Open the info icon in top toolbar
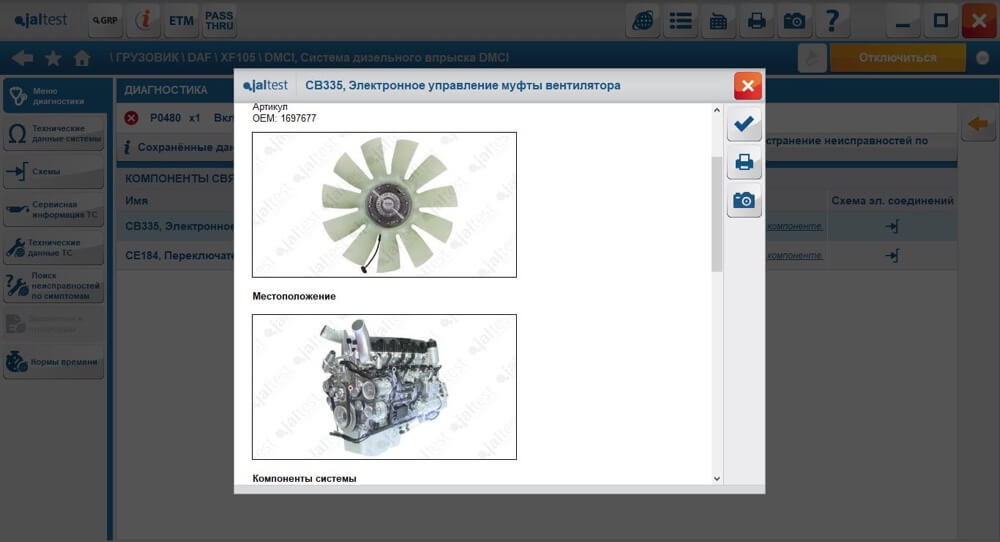The height and width of the screenshot is (542, 1000). [144, 20]
